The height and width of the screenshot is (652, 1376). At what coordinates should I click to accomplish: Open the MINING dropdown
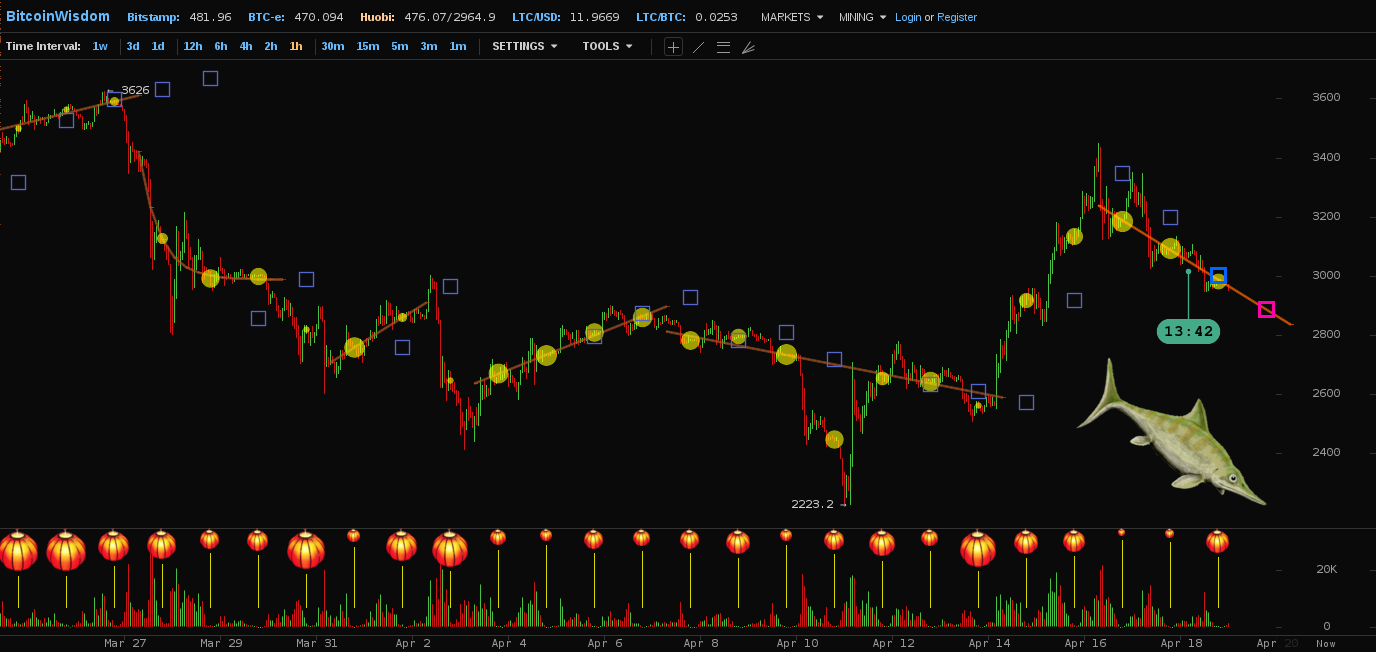pos(862,17)
